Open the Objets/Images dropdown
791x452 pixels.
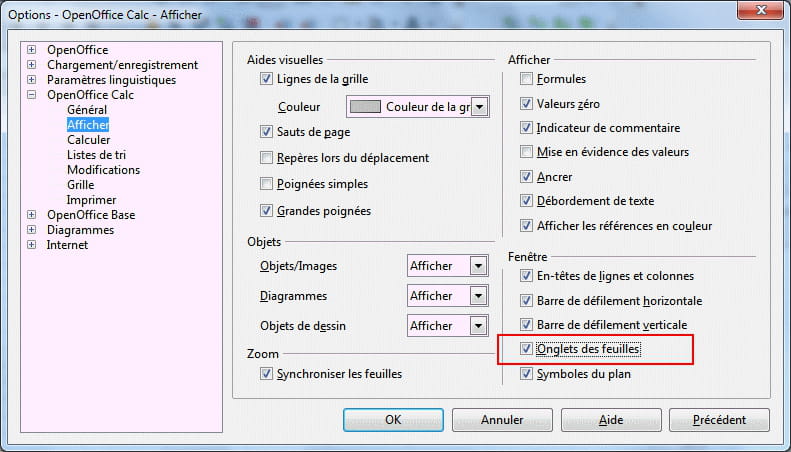478,266
